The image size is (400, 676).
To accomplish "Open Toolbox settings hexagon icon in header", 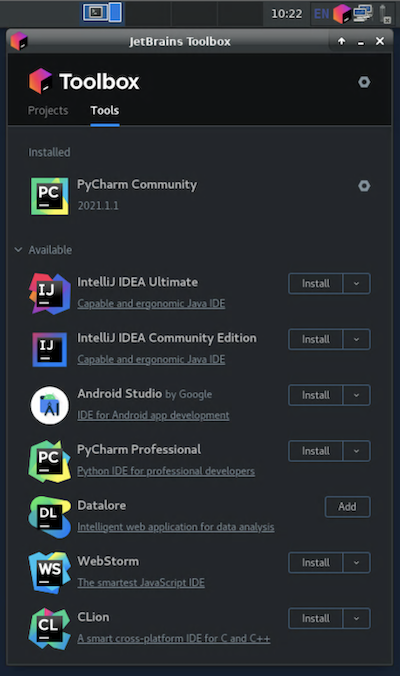I will [x=364, y=82].
